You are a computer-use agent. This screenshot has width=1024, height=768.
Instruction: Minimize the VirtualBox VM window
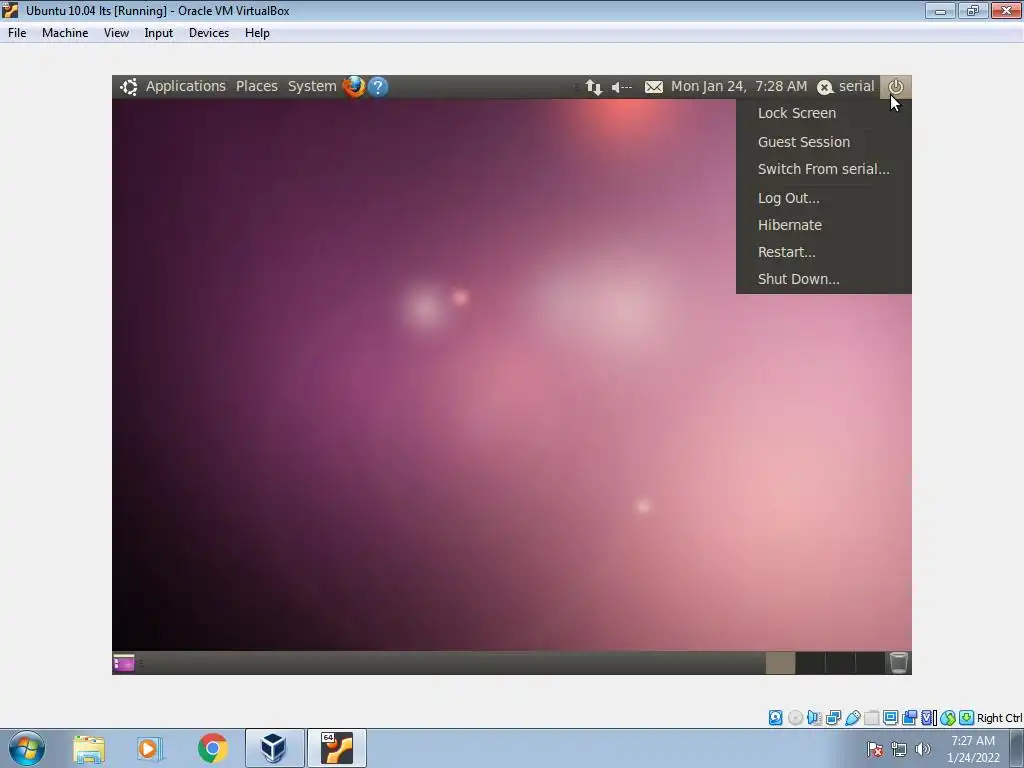click(940, 10)
